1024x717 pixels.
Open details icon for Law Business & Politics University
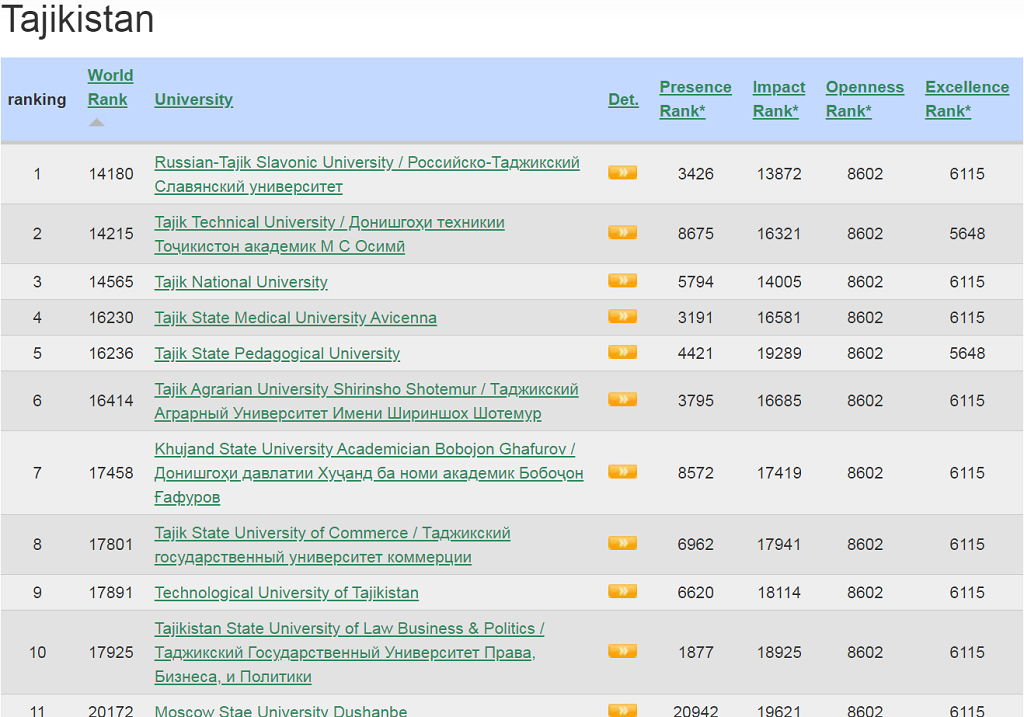pos(622,652)
